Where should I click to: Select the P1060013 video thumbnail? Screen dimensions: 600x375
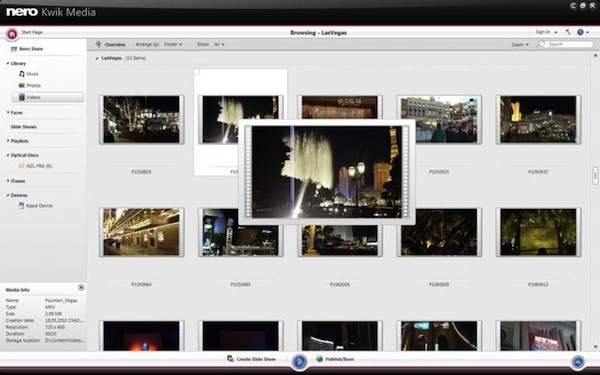538,232
